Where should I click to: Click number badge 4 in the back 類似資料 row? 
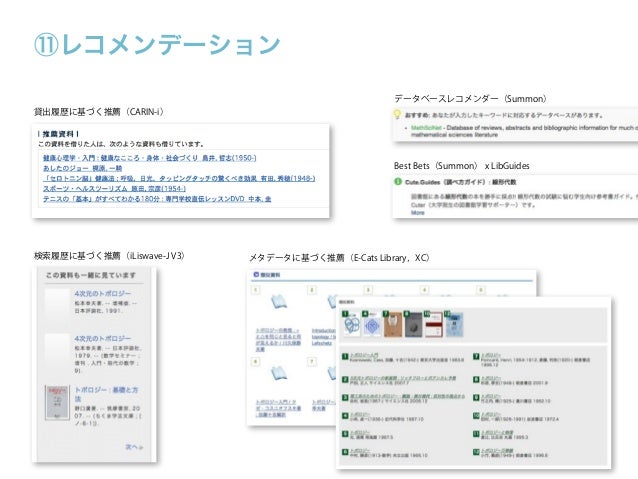tap(424, 290)
